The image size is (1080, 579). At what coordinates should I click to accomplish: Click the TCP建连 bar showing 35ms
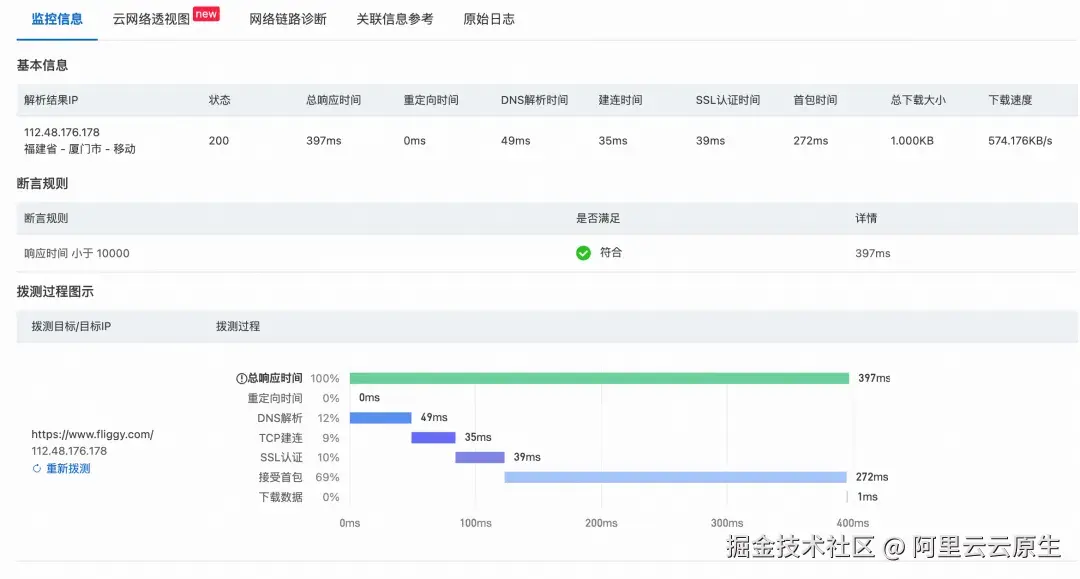pyautogui.click(x=432, y=437)
